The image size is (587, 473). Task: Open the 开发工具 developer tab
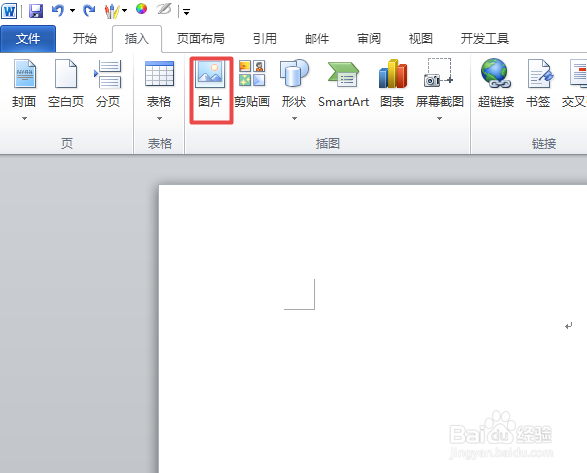[484, 39]
